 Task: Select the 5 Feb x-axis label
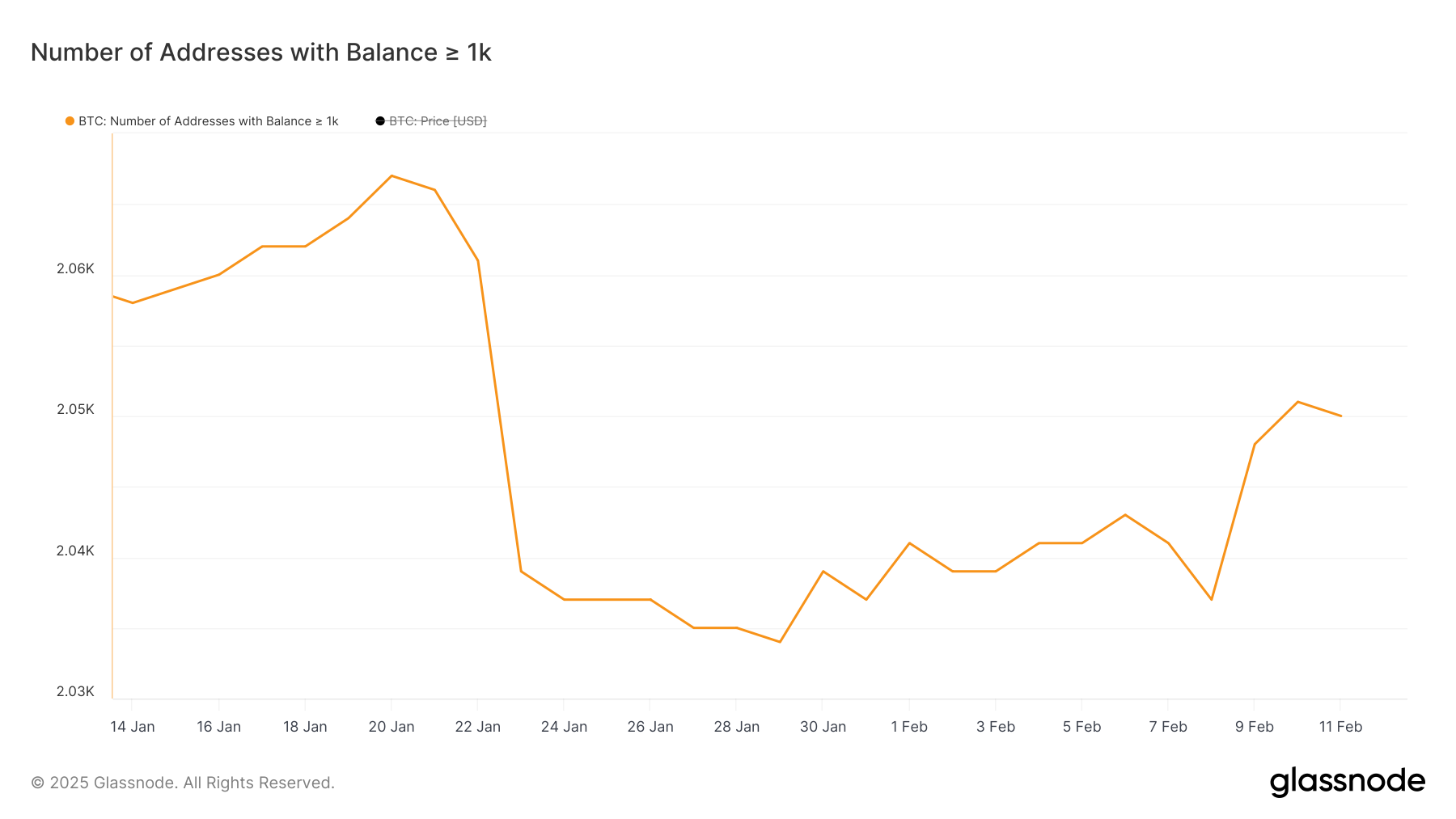[1081, 727]
